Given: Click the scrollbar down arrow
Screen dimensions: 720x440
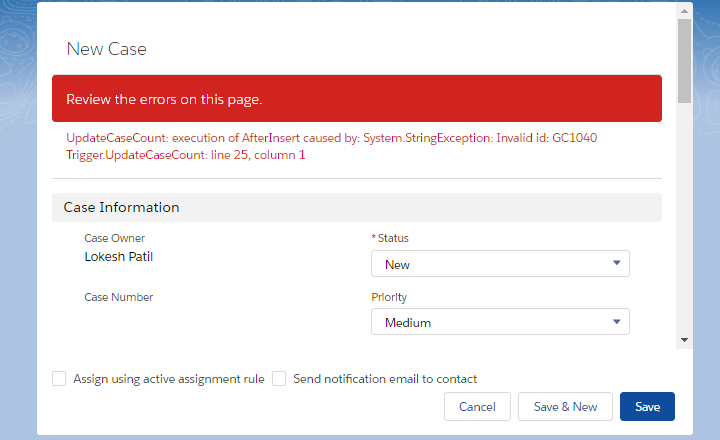Looking at the screenshot, I should pyautogui.click(x=684, y=340).
